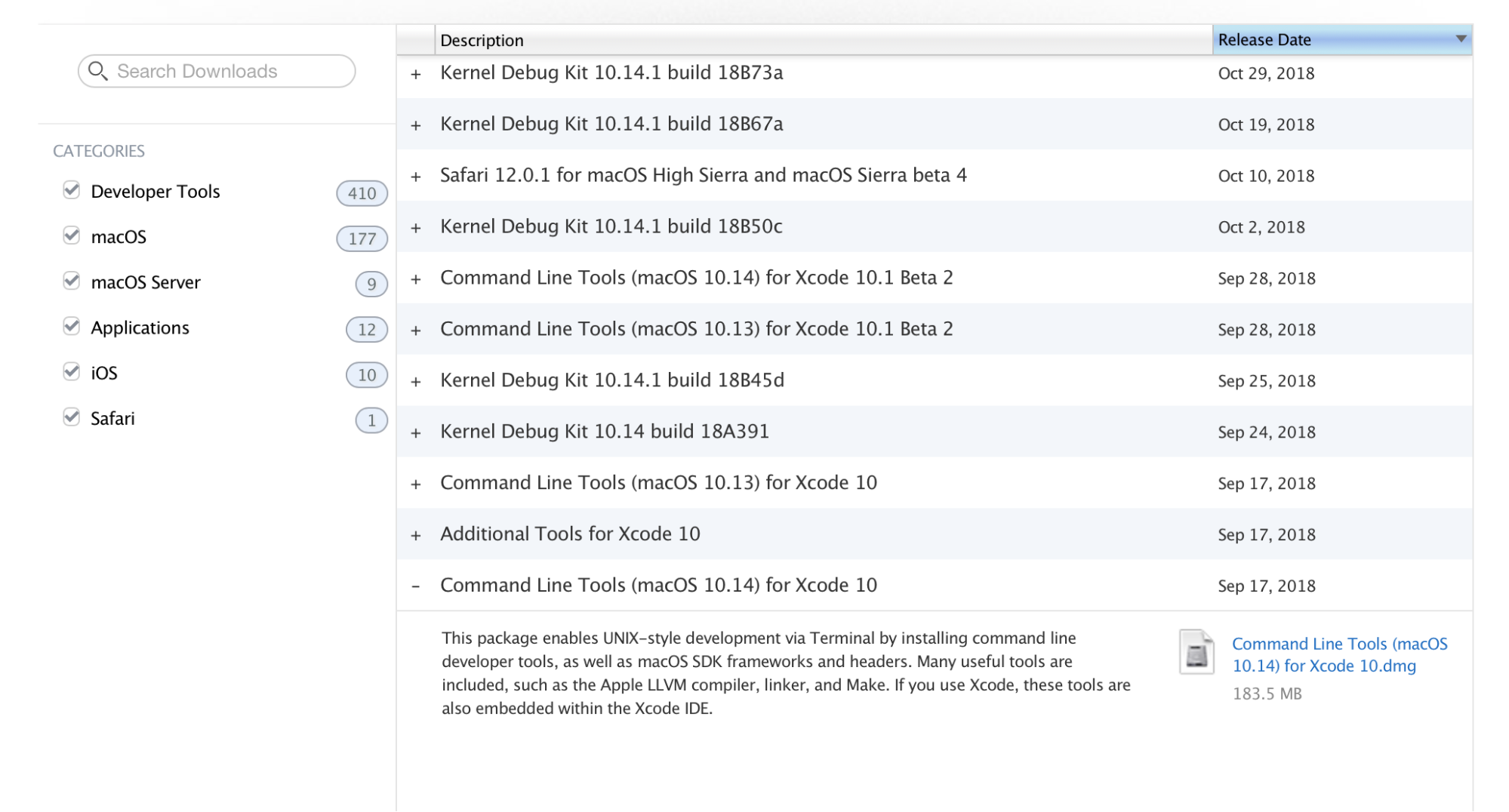Click 'Kernel Debug Kit 10.14.1 build 18B73a' title
This screenshot has height=812, width=1509.
pos(611,72)
